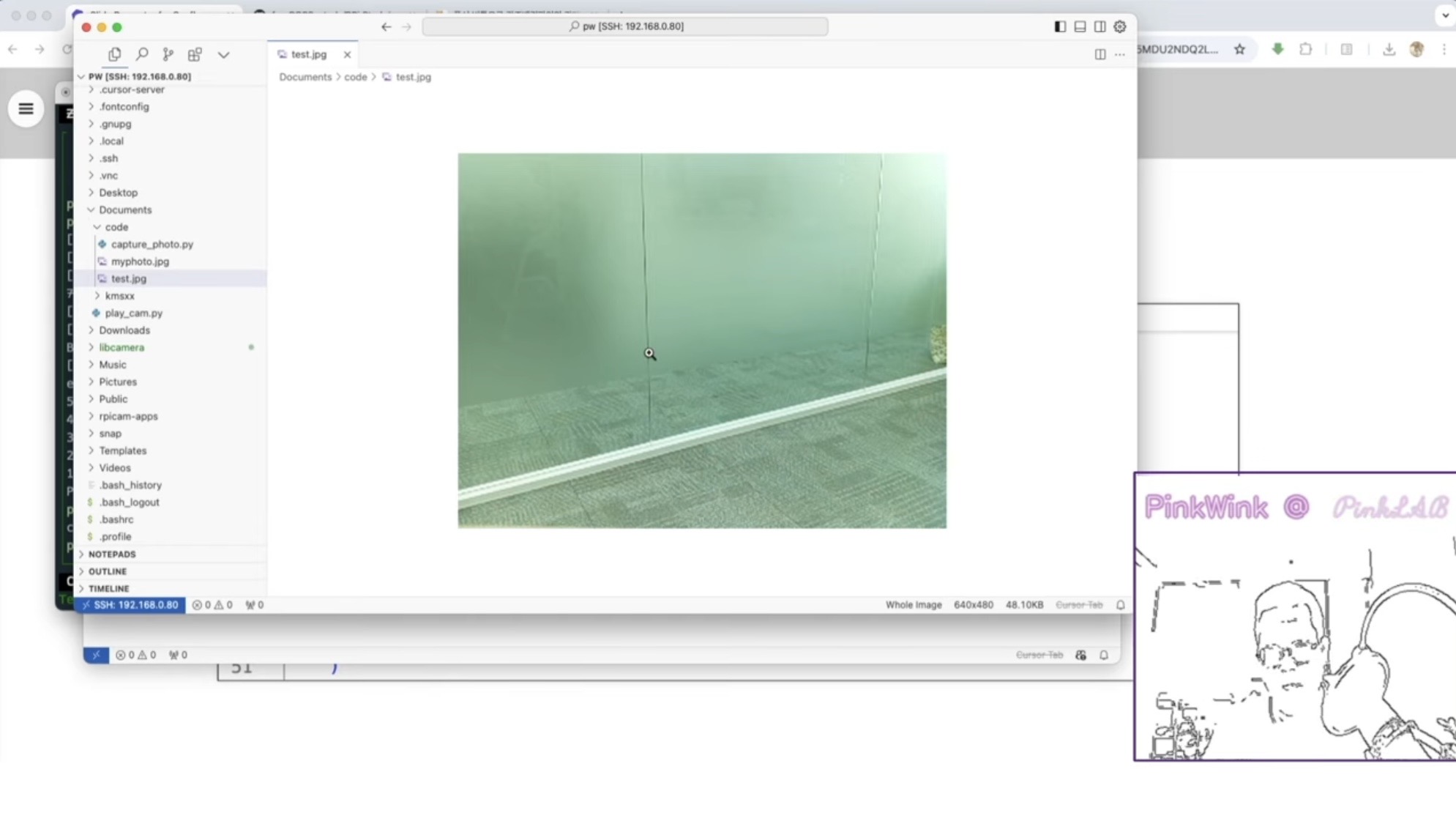Open the Extensions blocks icon
1456x824 pixels.
click(195, 54)
